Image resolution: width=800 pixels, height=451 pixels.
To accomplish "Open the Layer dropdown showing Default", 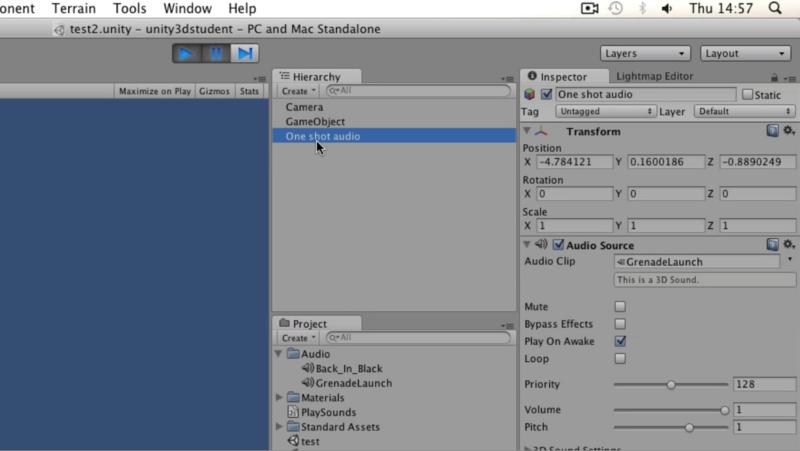I will [x=744, y=111].
